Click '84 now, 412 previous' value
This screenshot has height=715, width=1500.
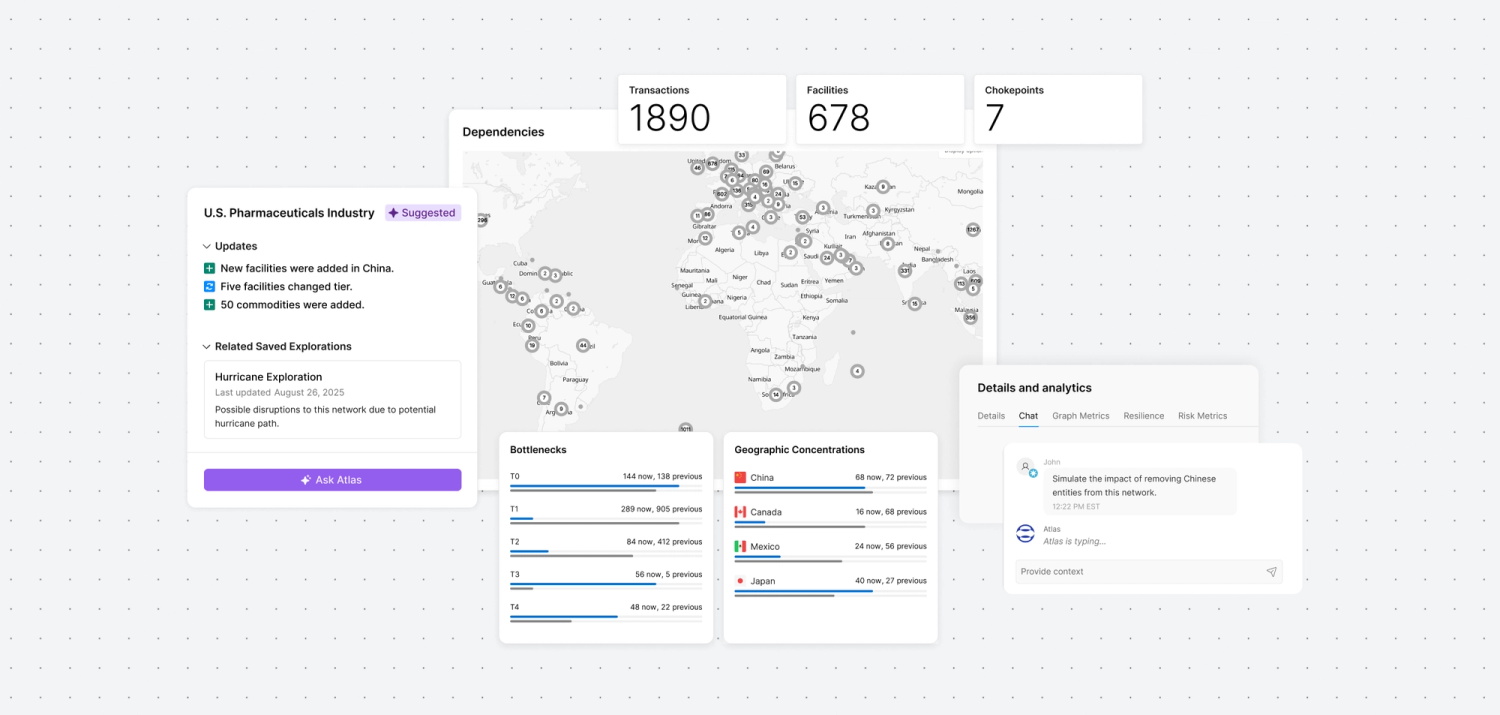(665, 542)
